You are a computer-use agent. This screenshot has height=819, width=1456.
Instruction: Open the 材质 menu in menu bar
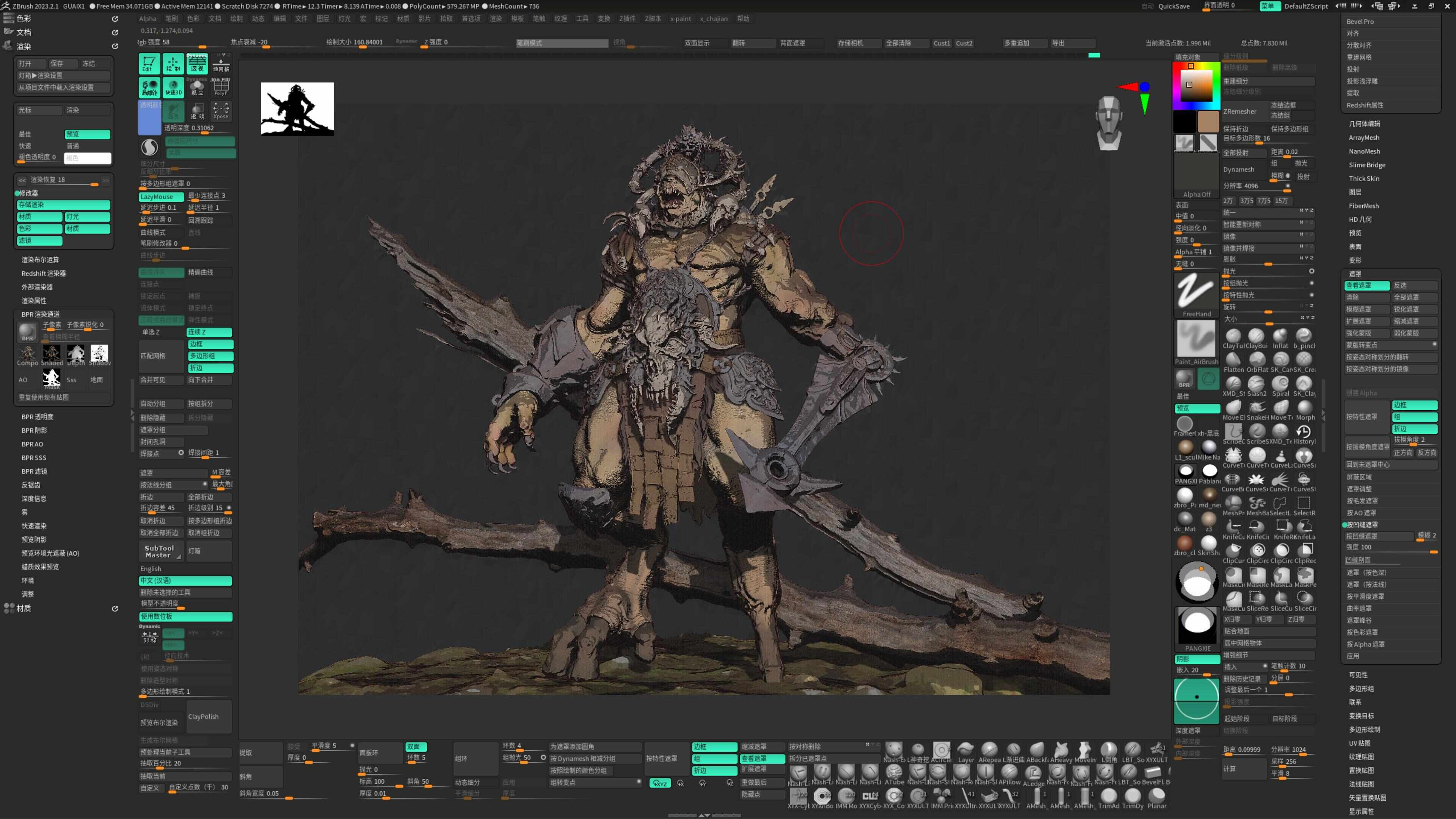pos(402,19)
